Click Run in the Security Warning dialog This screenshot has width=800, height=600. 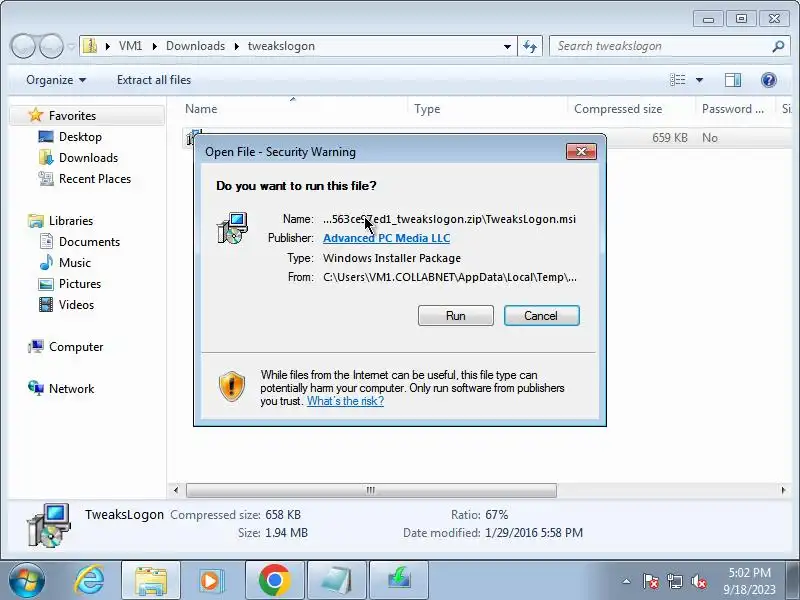[456, 315]
